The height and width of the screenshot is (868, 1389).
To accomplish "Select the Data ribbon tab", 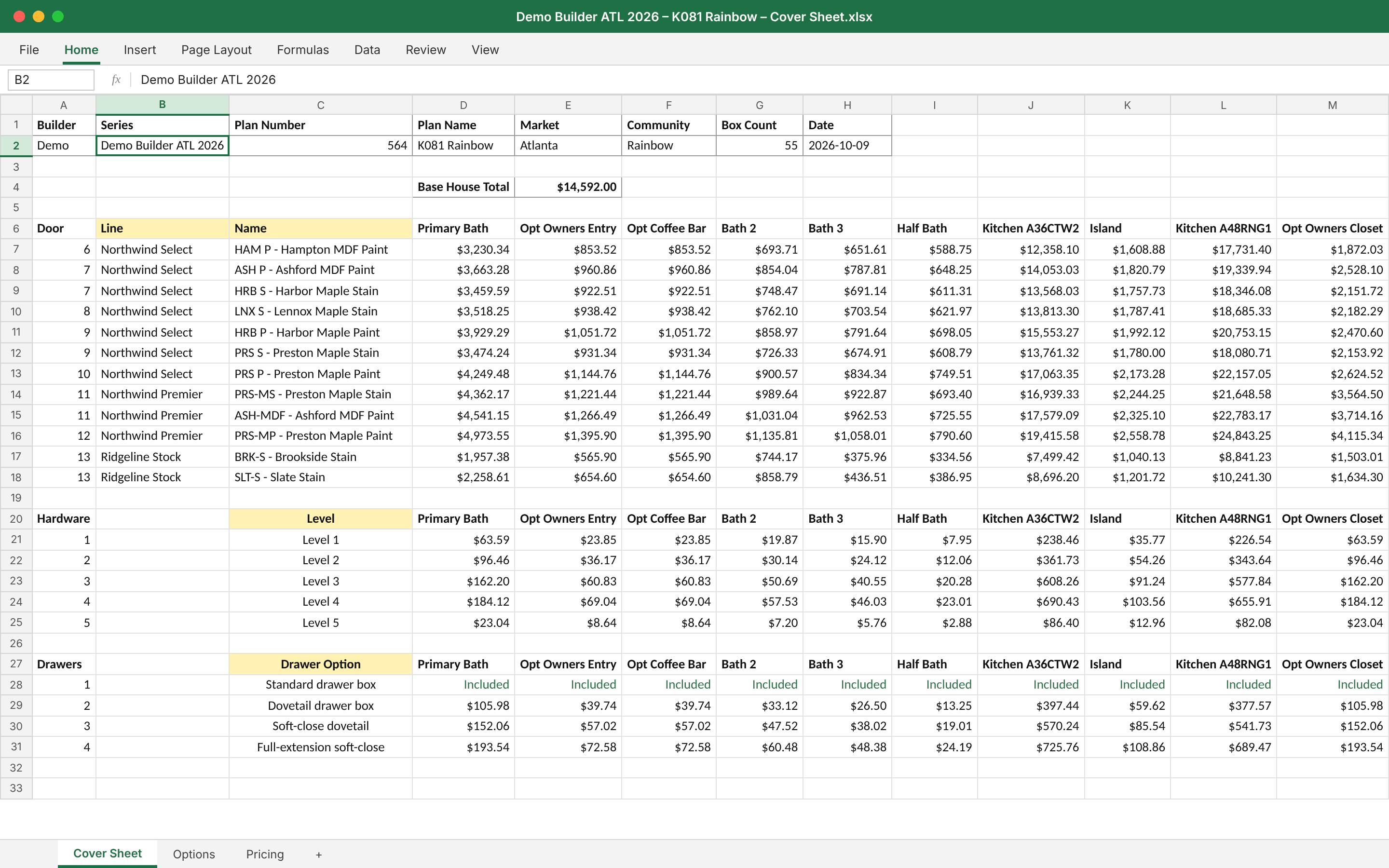I will [368, 50].
